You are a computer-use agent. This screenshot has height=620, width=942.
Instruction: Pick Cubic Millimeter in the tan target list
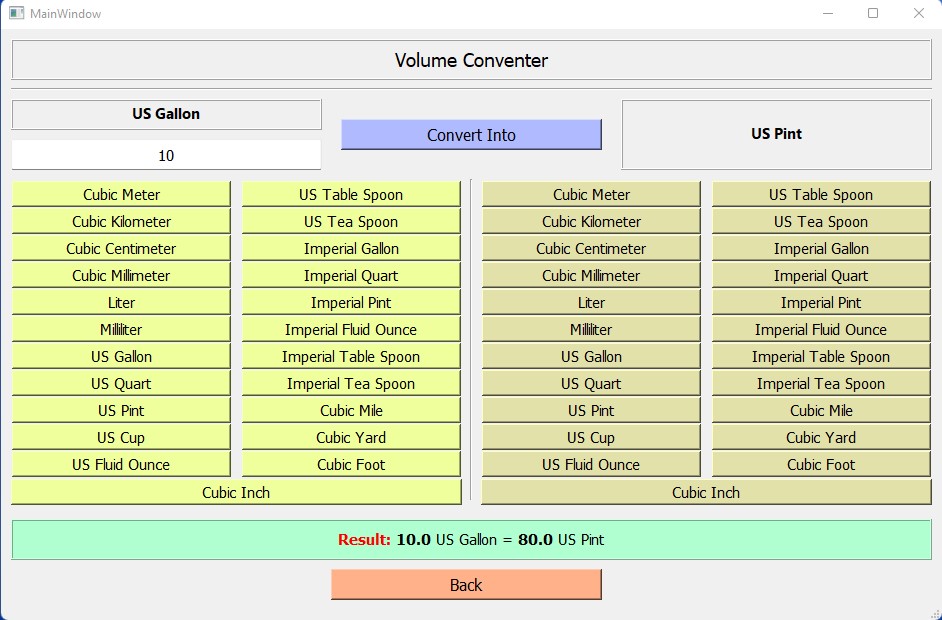coord(591,276)
